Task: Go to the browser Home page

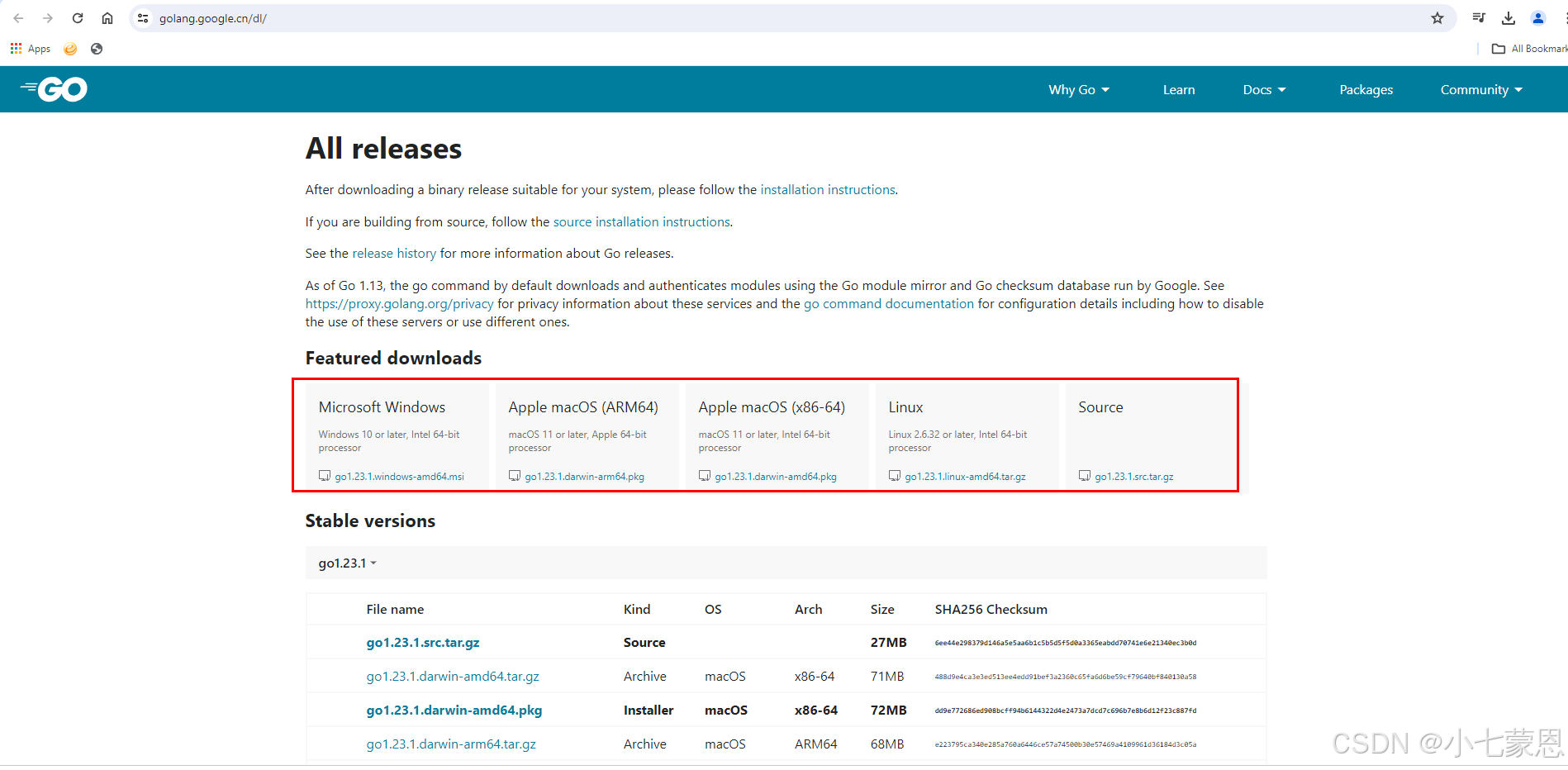Action: tap(107, 18)
